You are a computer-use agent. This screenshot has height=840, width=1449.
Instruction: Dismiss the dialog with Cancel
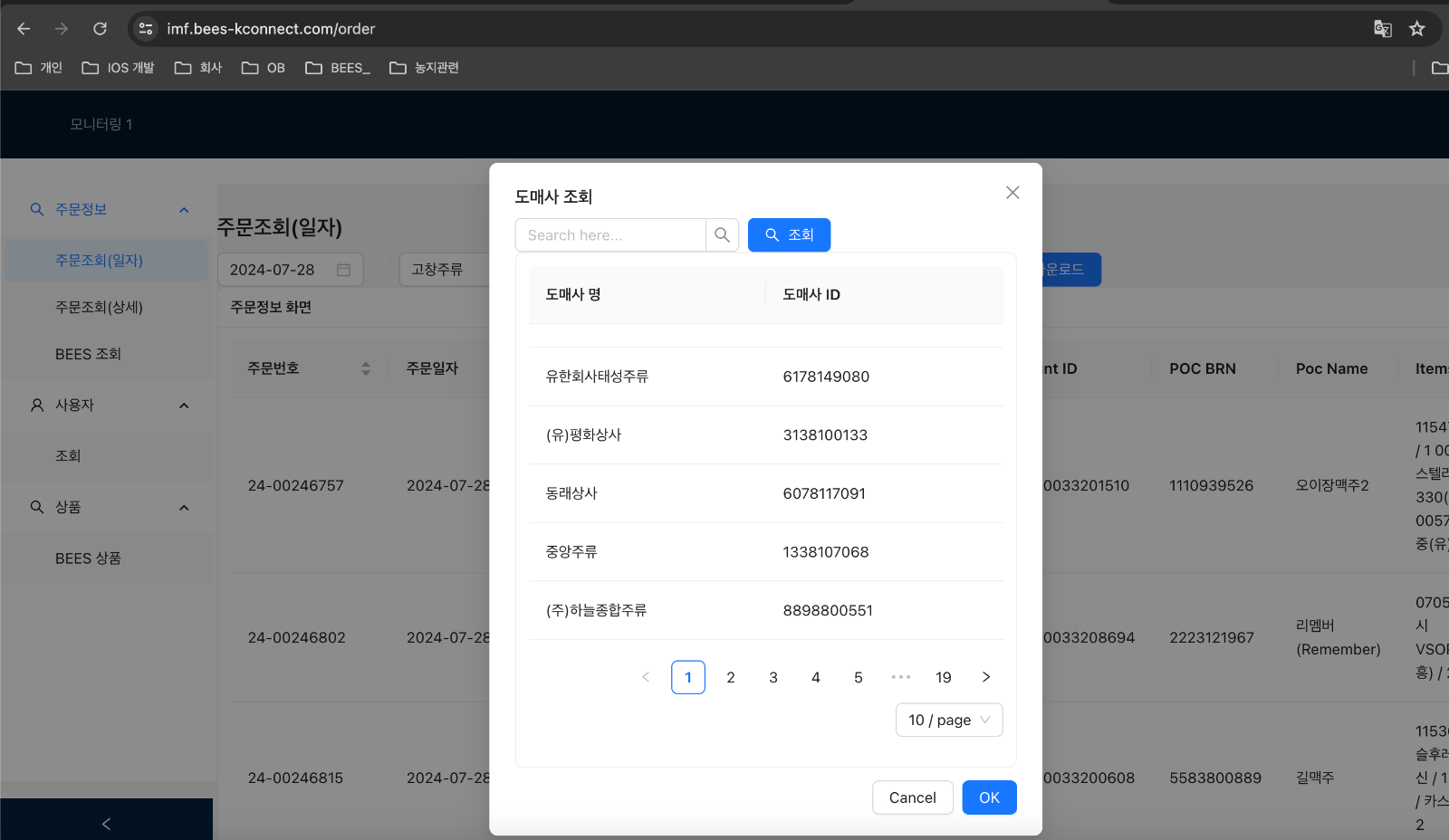[912, 797]
